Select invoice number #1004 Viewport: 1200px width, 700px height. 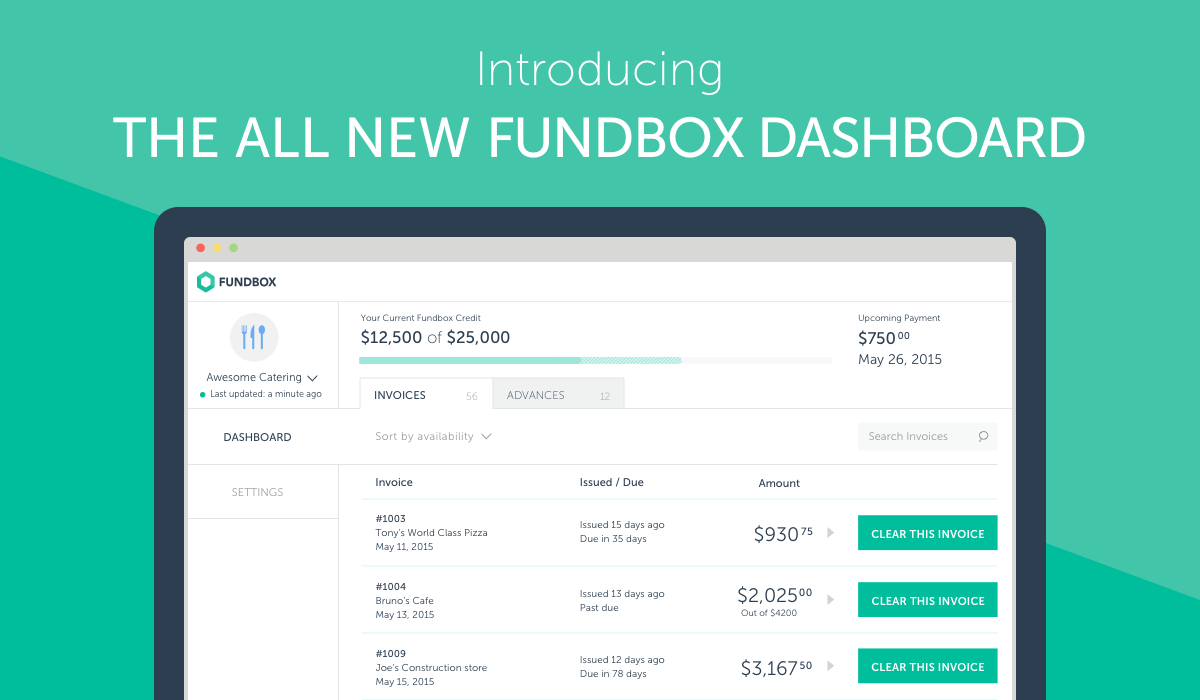[x=391, y=586]
